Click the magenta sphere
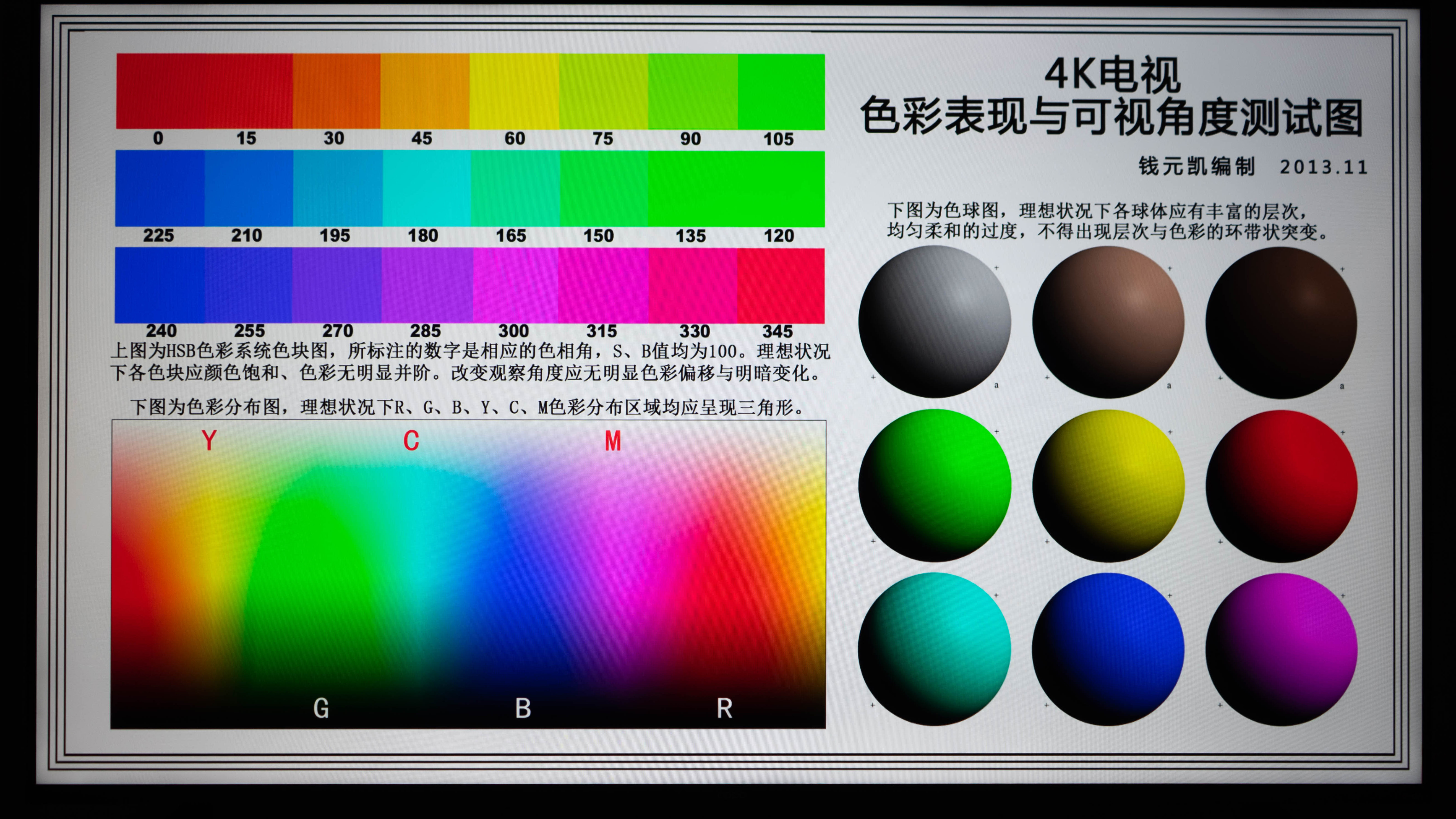The width and height of the screenshot is (1456, 819). (1281, 650)
